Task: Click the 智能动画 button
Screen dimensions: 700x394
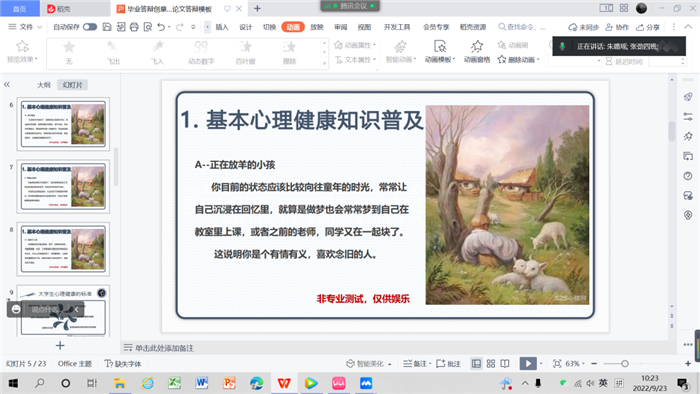Action: (x=400, y=52)
